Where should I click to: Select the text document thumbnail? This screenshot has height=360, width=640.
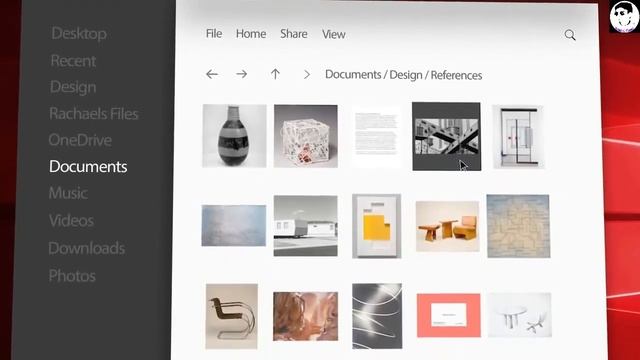point(376,136)
